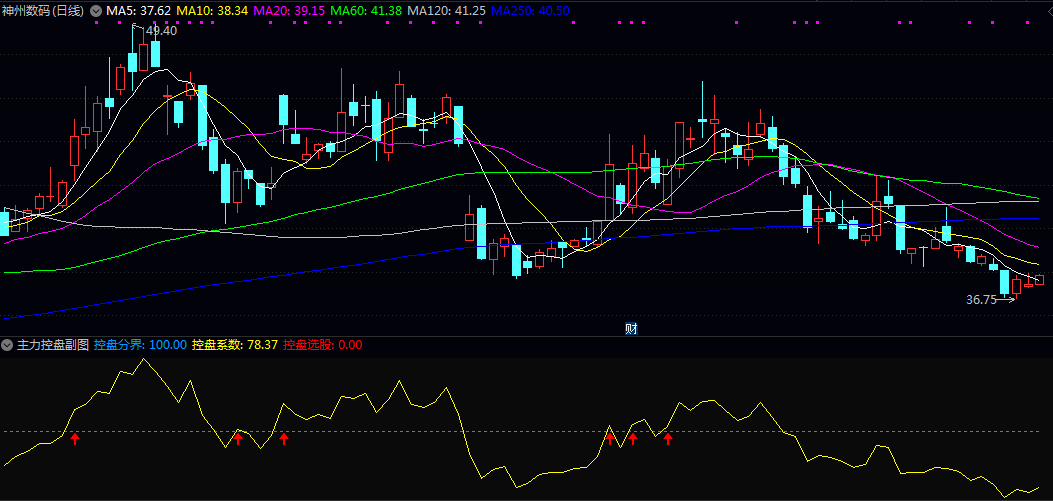Select the MA60: 41.38 indicator label

coord(367,11)
